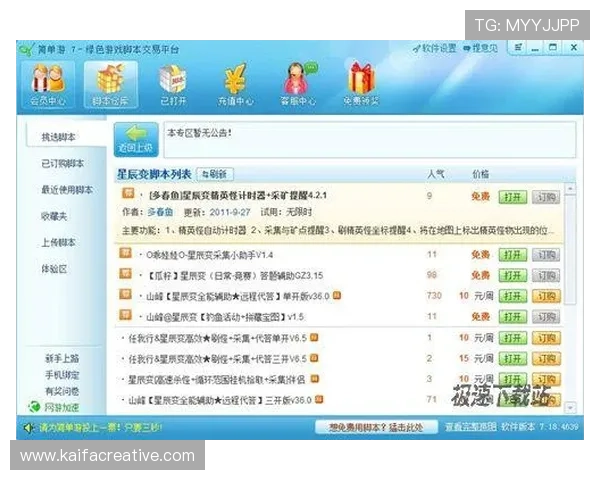
Task: Click 订购 for 任我行 代答单开V6.5
Action: 546,338
